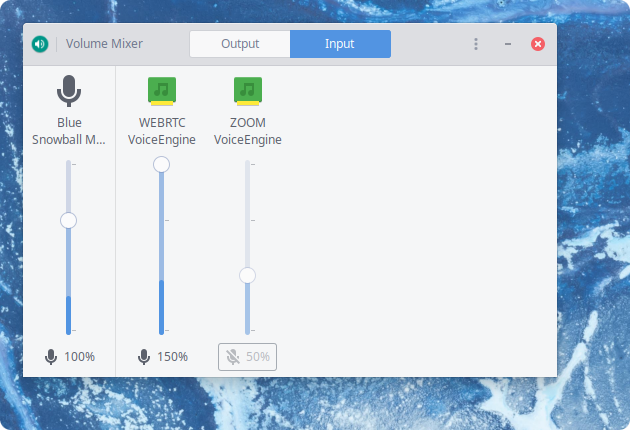Minimize the Volume Mixer window
This screenshot has height=430, width=630.
[508, 44]
